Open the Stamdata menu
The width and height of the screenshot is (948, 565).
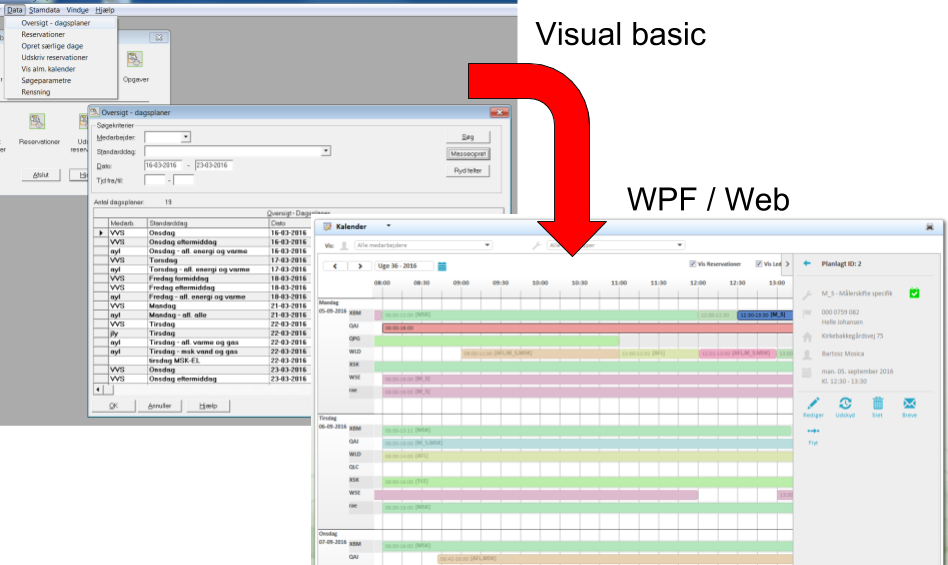pos(44,10)
